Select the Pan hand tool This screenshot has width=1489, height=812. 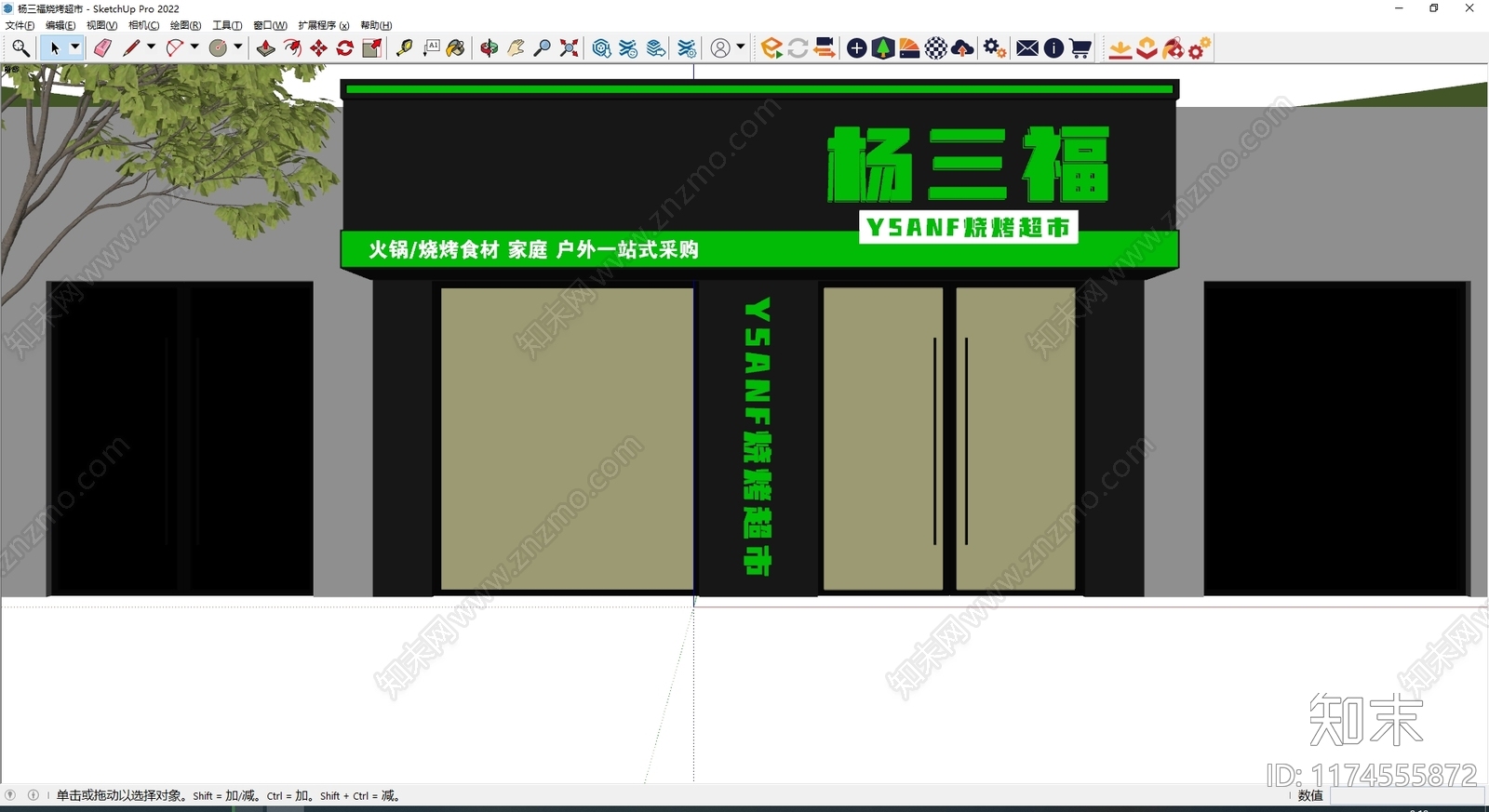516,48
